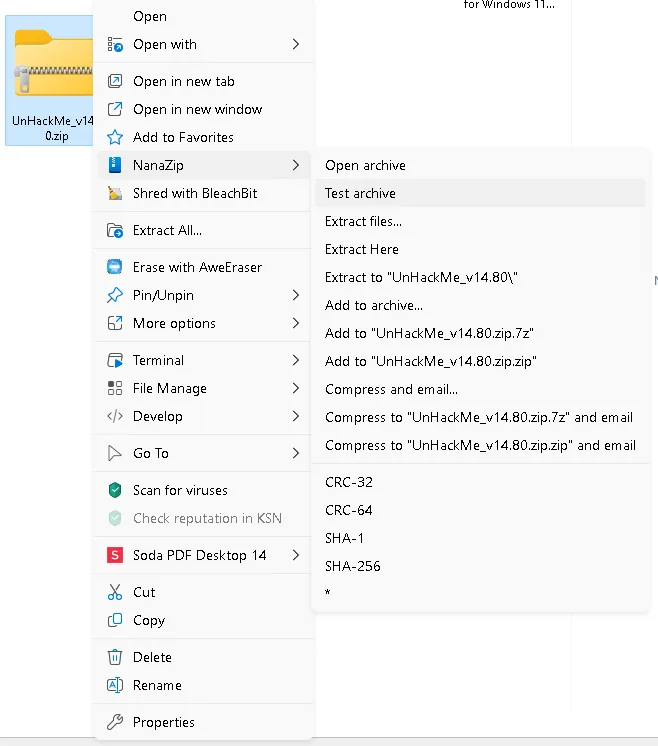Viewport: 658px width, 746px height.
Task: Click the Delete trash can icon
Action: [x=115, y=657]
